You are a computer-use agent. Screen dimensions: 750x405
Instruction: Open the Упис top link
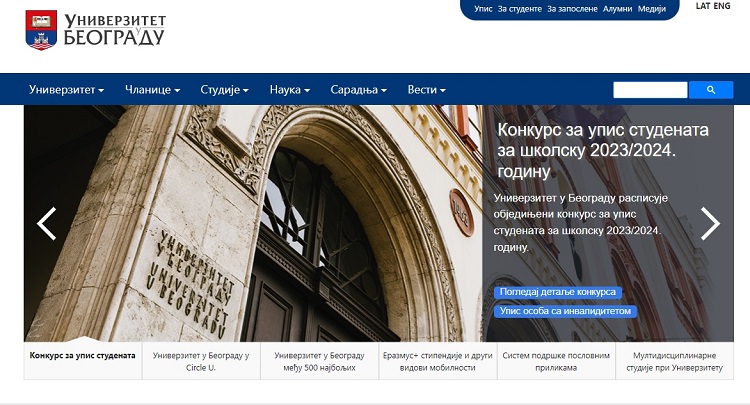coord(483,9)
